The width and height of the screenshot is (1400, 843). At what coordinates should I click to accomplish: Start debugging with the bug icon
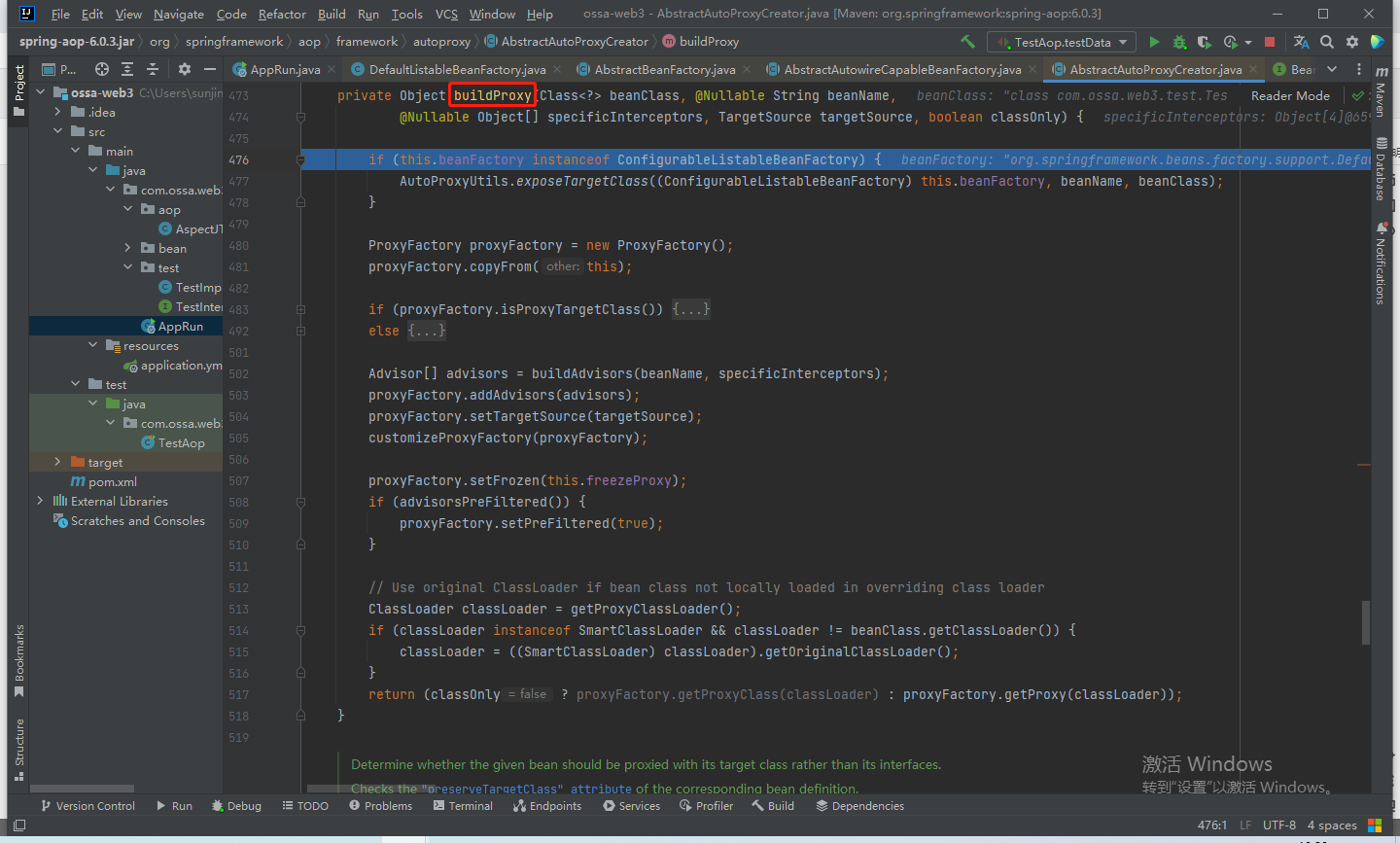point(1179,42)
